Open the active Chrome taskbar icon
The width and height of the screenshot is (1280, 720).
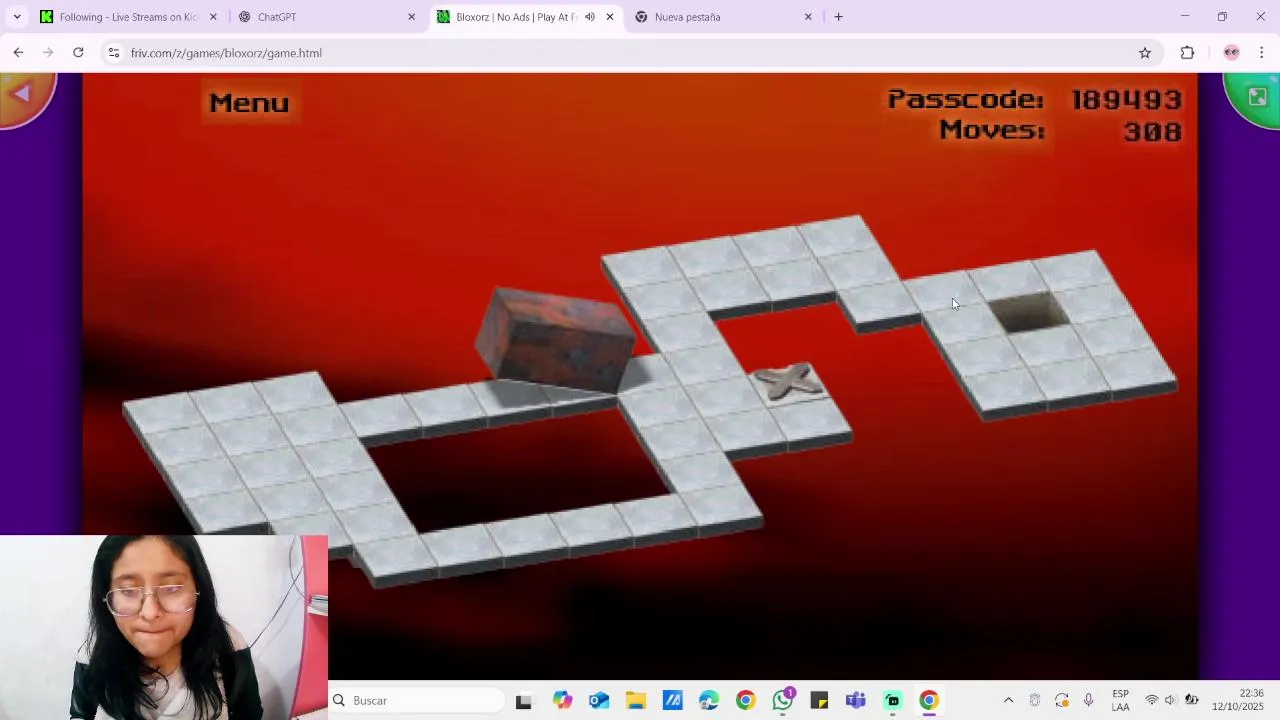coord(929,701)
